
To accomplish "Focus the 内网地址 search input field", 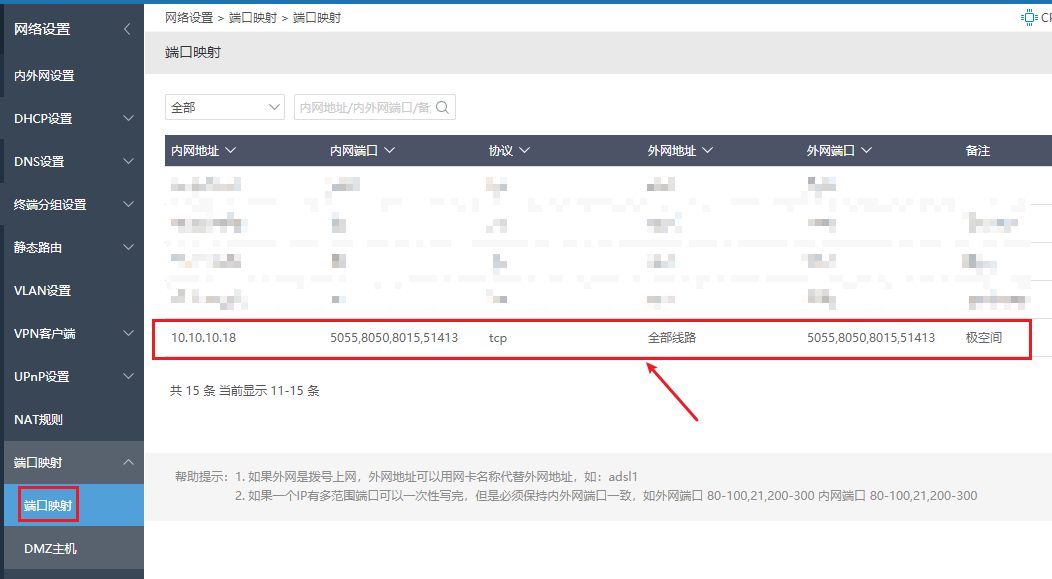I will [x=365, y=108].
